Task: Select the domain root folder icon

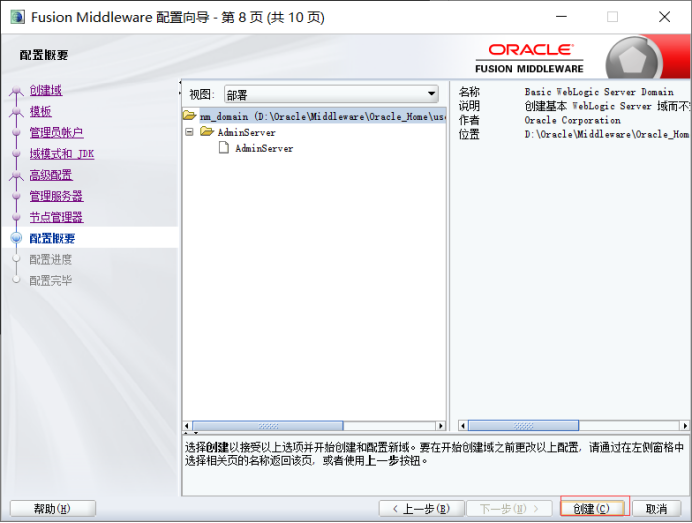Action: point(189,116)
